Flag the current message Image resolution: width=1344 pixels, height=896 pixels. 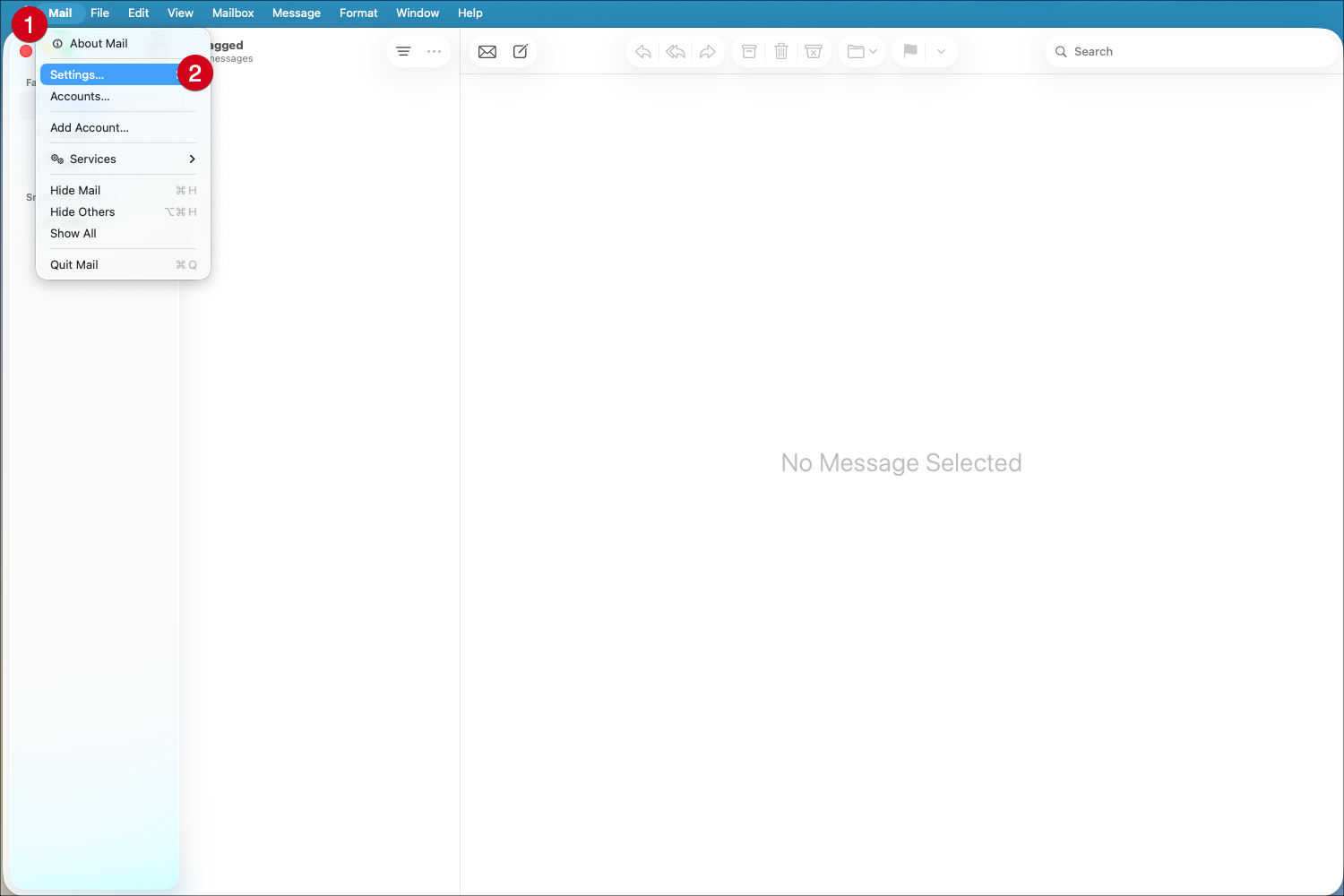tap(909, 51)
